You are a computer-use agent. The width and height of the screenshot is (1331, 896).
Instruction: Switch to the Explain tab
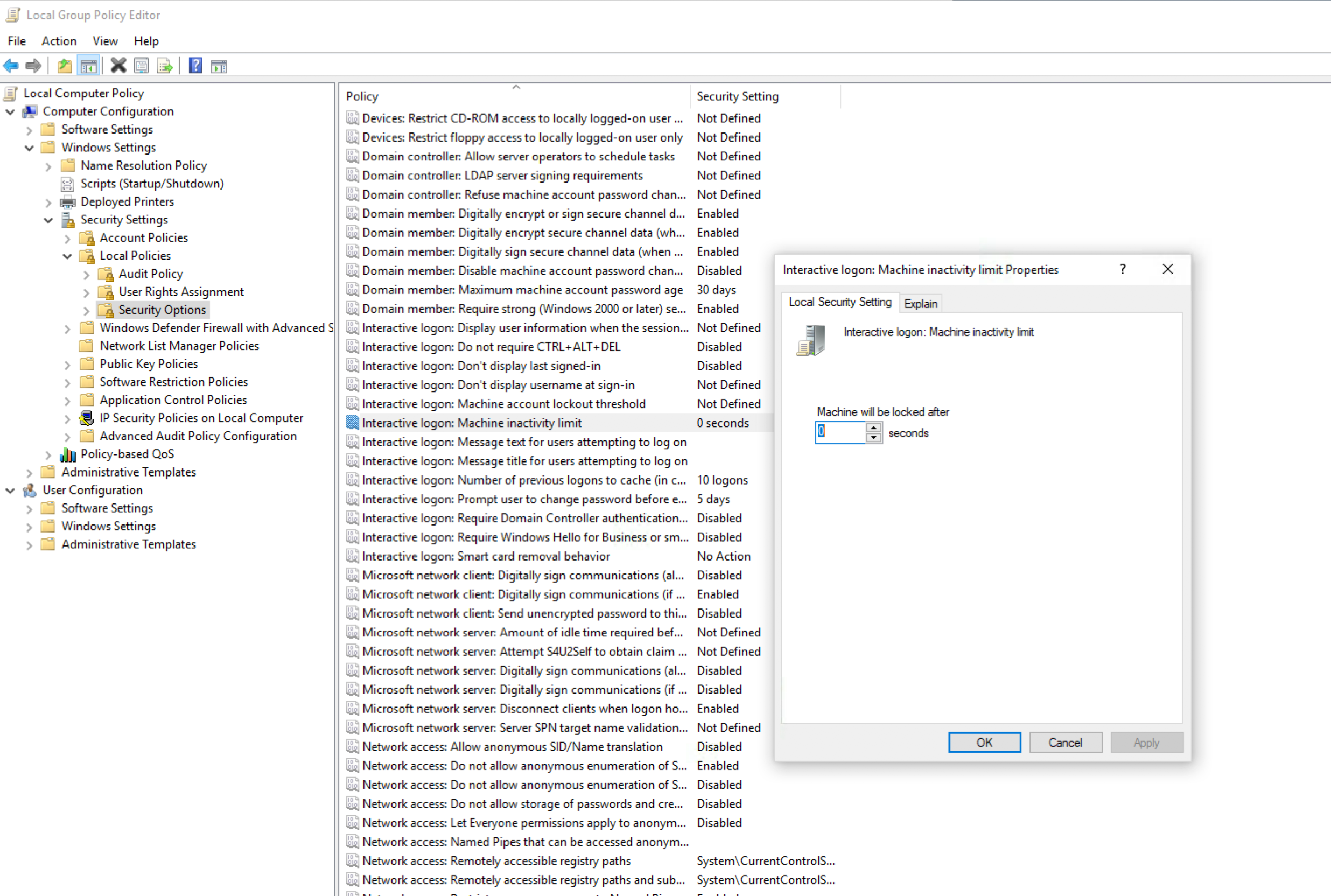[x=920, y=304]
